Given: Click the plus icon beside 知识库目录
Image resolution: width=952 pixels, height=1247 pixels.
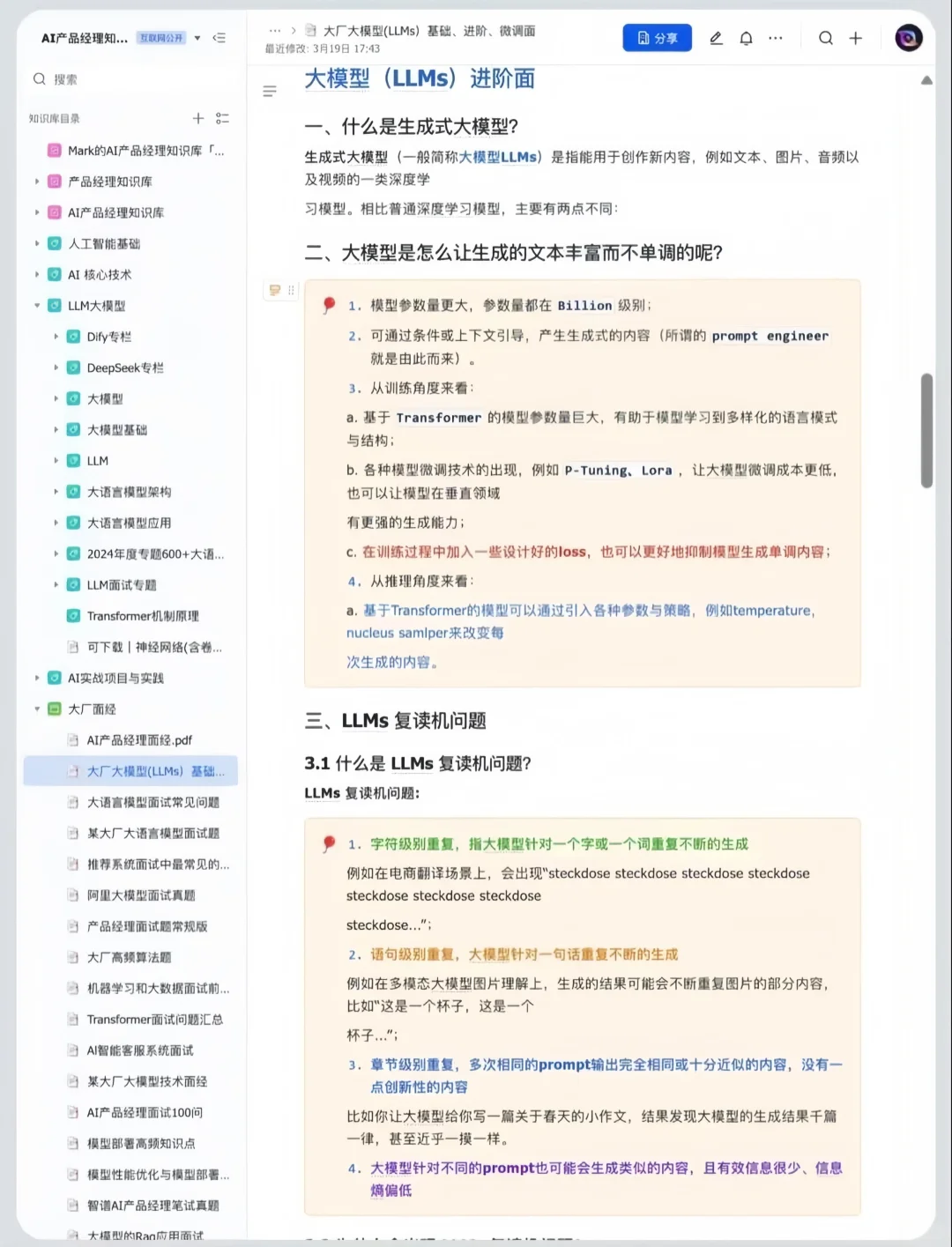Looking at the screenshot, I should pyautogui.click(x=198, y=118).
